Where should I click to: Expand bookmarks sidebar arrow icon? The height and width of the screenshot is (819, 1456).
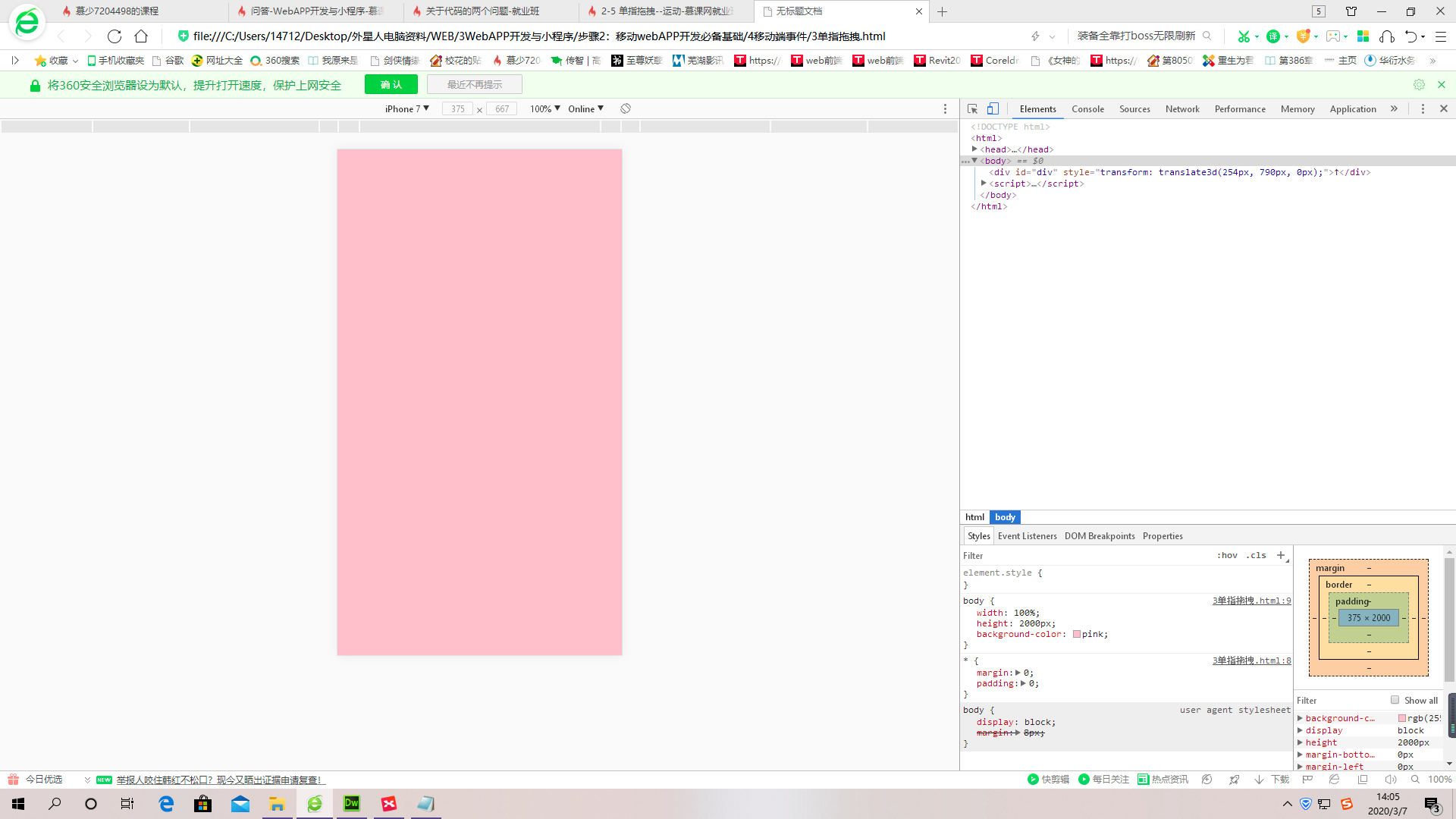[x=15, y=61]
